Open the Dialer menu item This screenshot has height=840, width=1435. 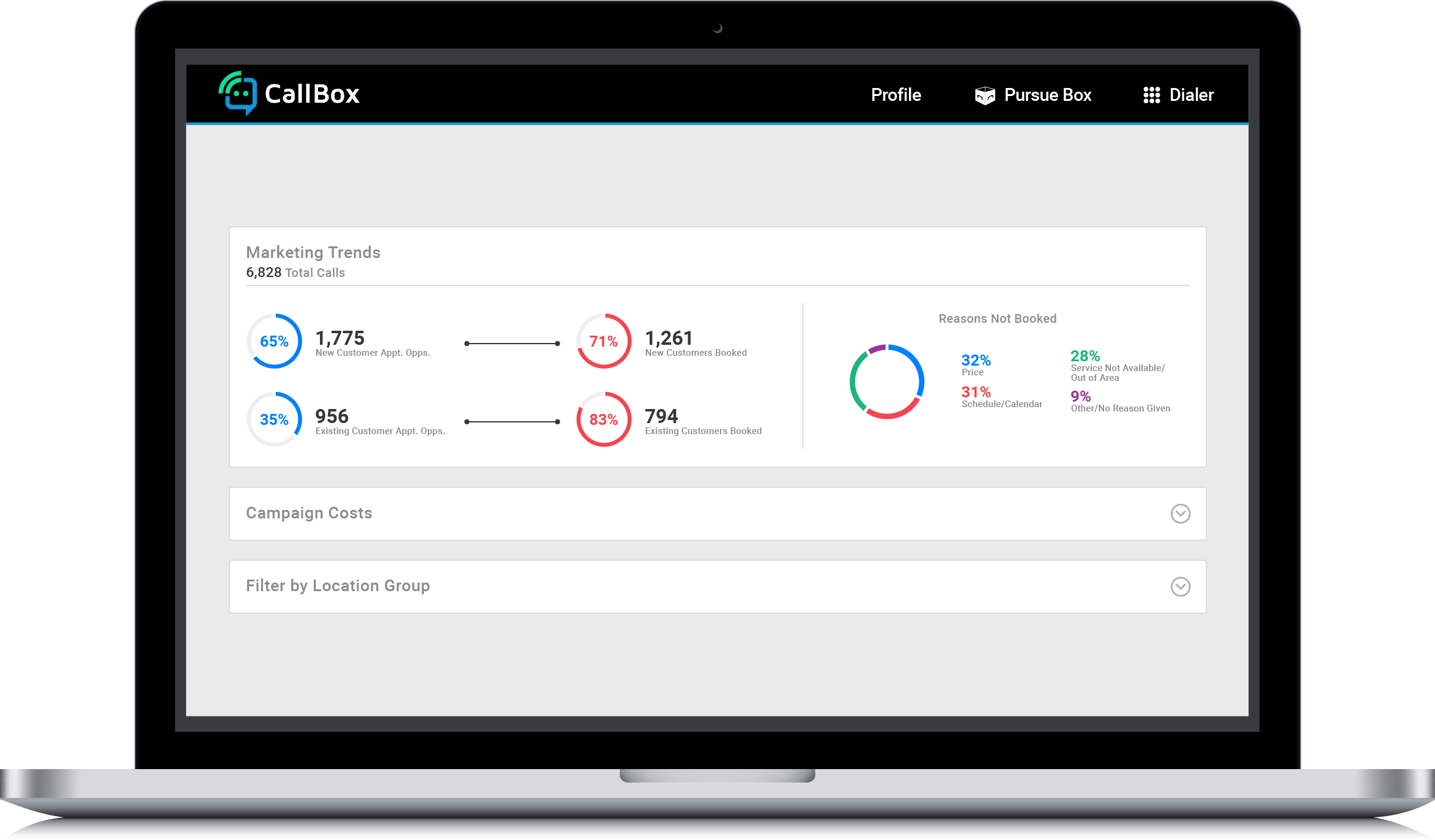[1191, 95]
